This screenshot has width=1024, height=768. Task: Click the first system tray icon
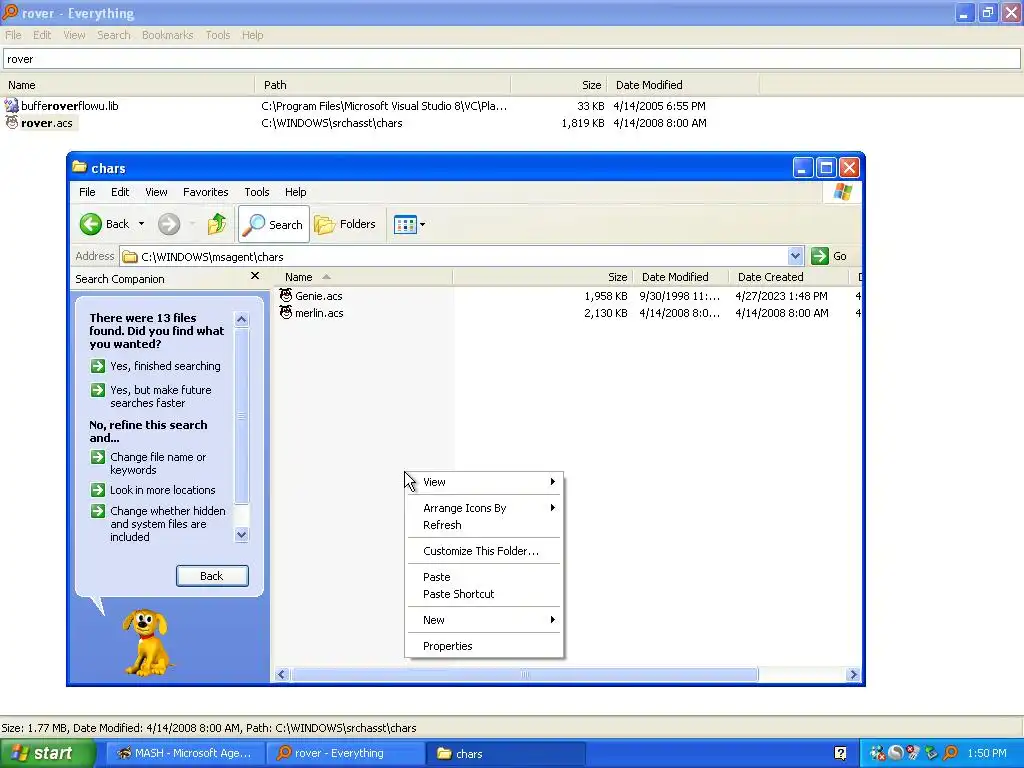(877, 753)
